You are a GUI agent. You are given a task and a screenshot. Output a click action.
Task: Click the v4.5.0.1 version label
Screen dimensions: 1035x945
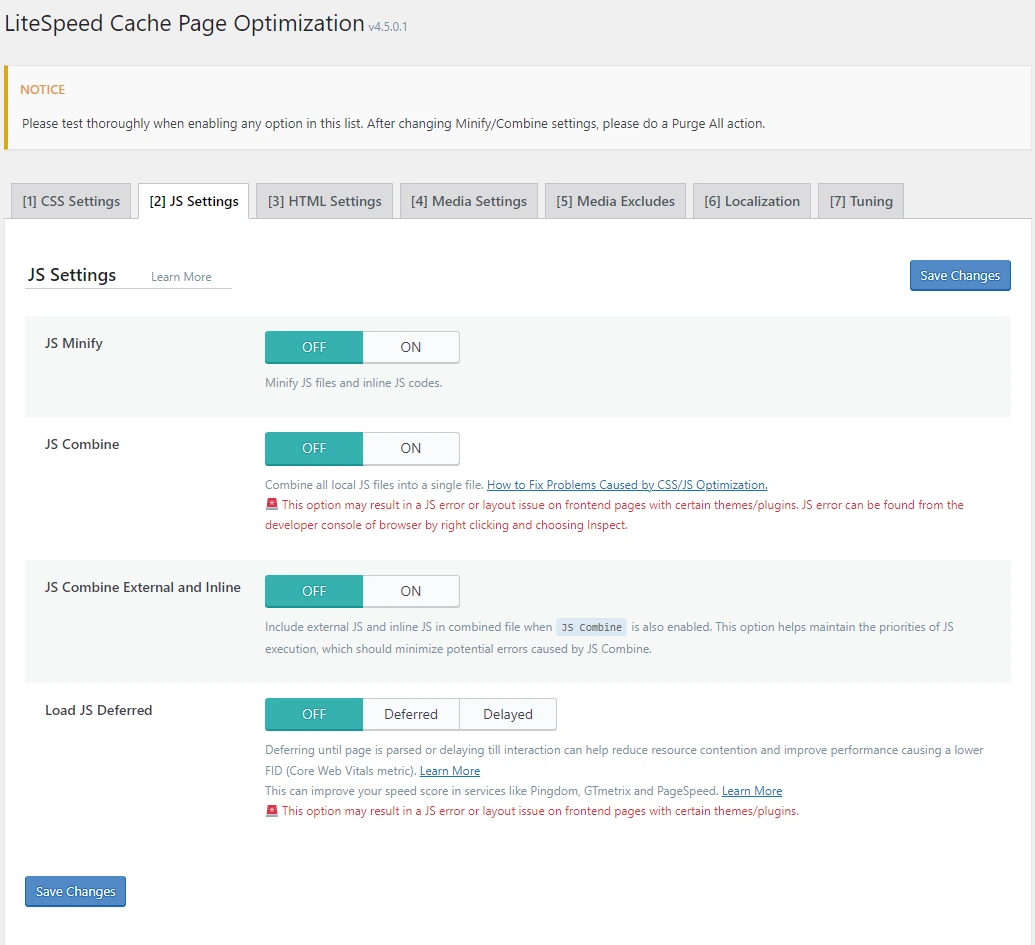387,27
